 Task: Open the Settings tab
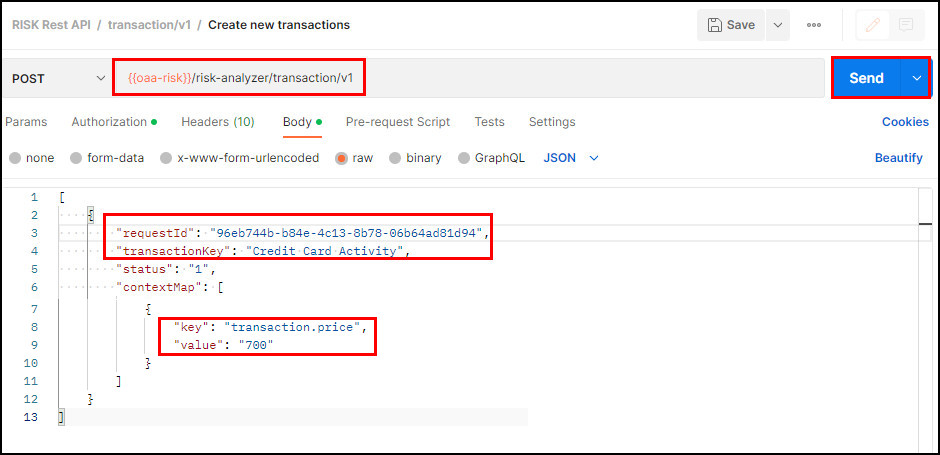(552, 122)
